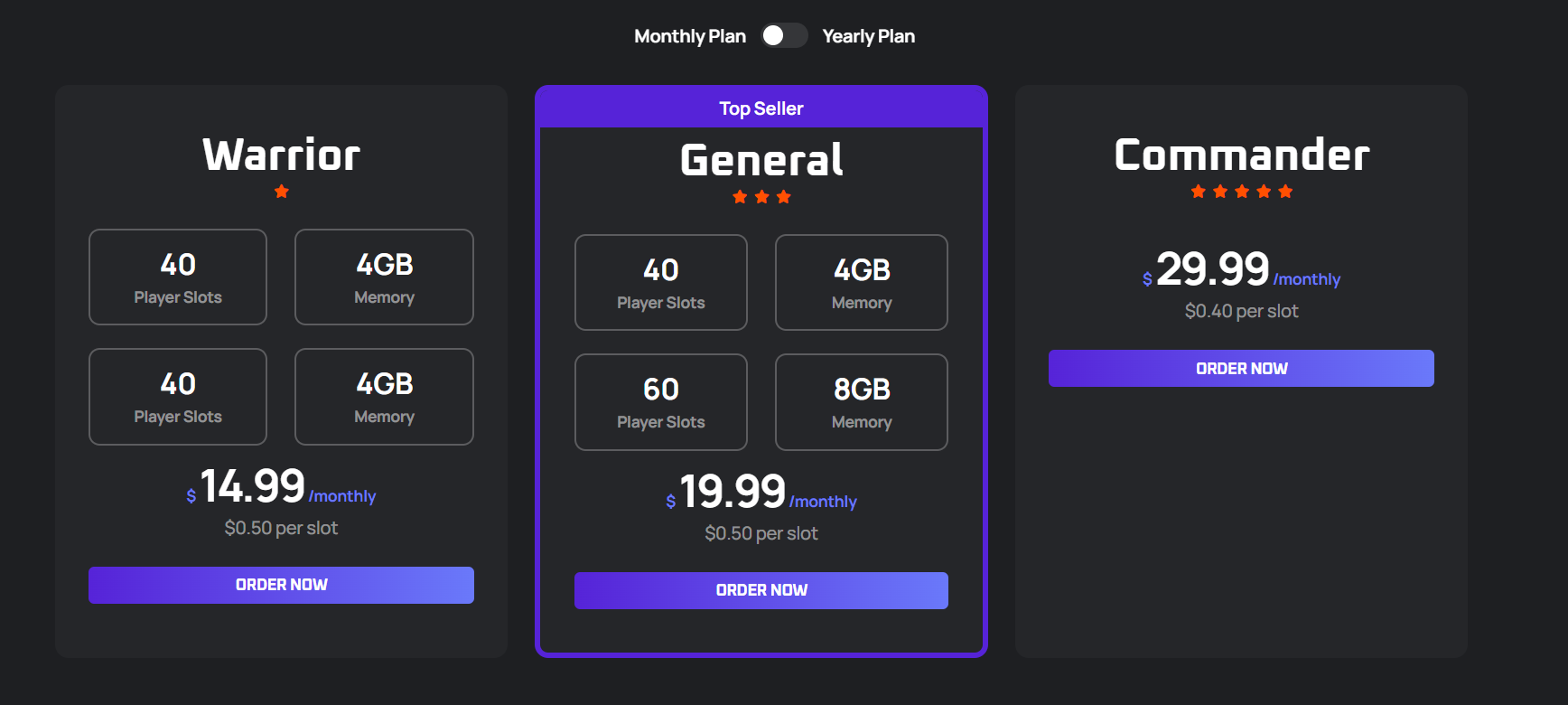The height and width of the screenshot is (705, 1568).
Task: Click the Yearly Plan label
Action: [x=868, y=36]
